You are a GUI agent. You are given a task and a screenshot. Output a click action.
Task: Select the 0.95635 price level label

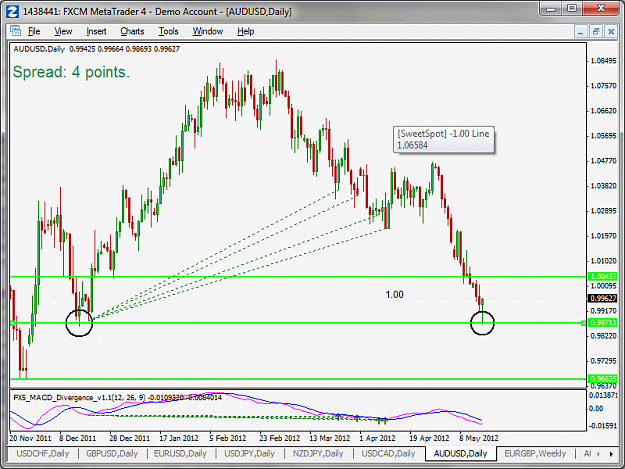coord(603,379)
